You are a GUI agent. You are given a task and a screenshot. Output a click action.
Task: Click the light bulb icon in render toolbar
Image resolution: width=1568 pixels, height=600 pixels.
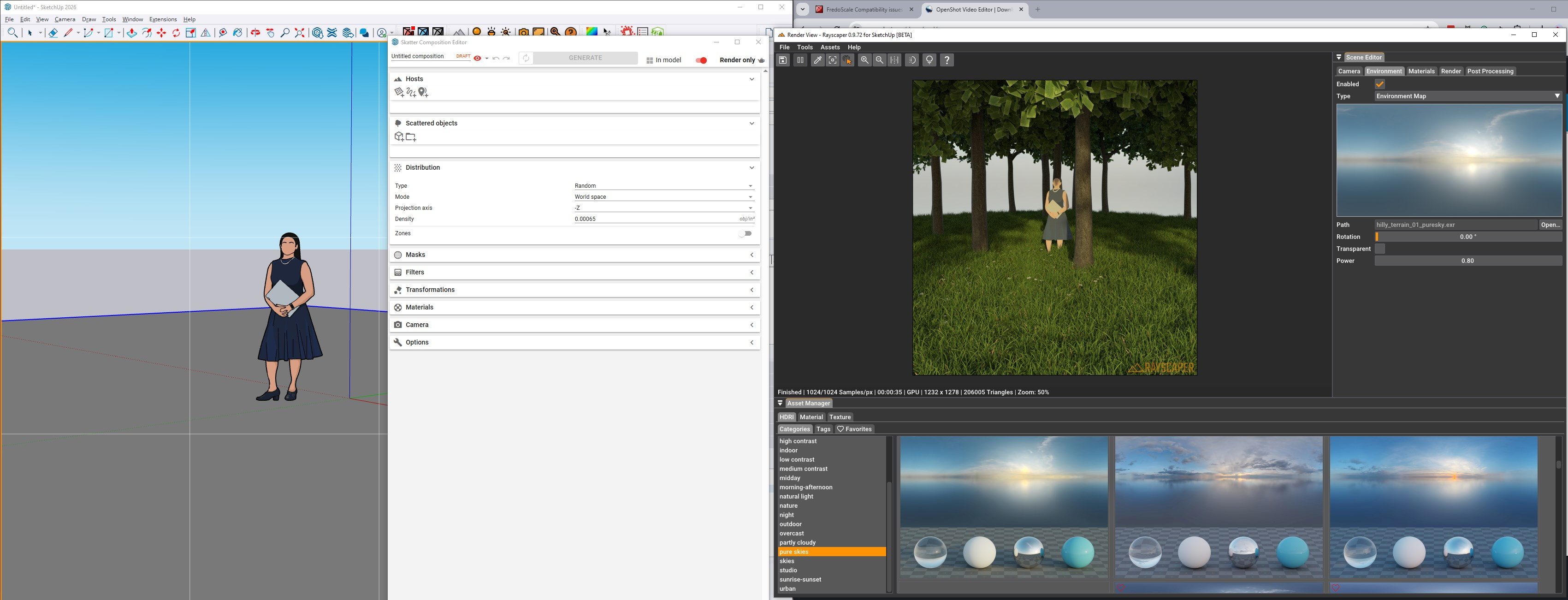coord(929,59)
